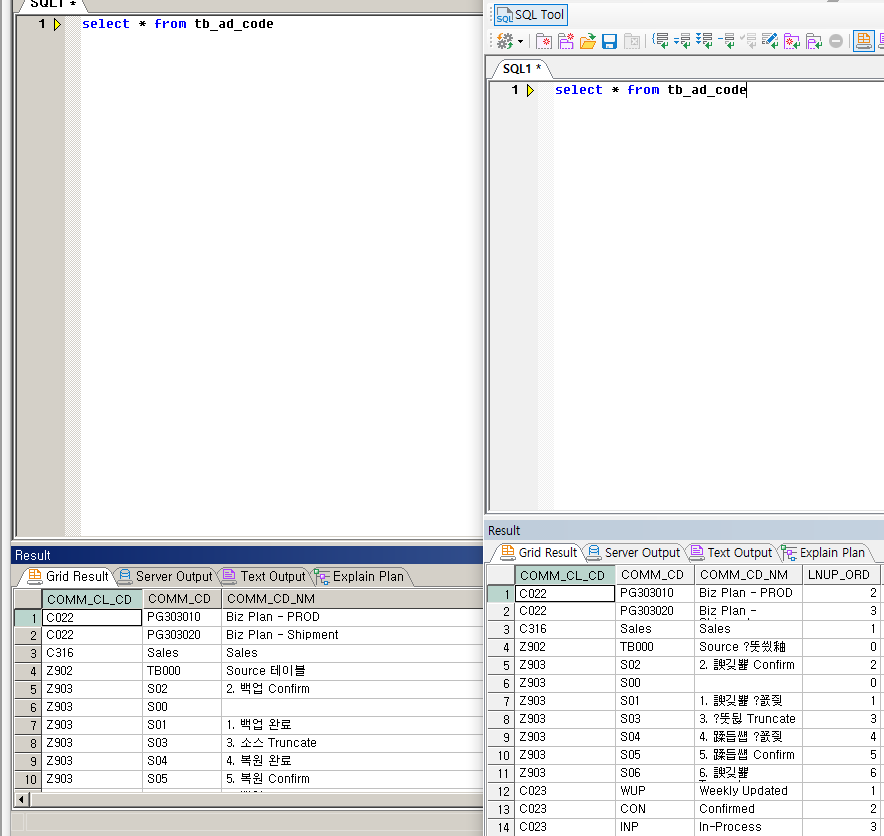Save the query with the floppy disk icon
The height and width of the screenshot is (836, 884).
pos(609,41)
